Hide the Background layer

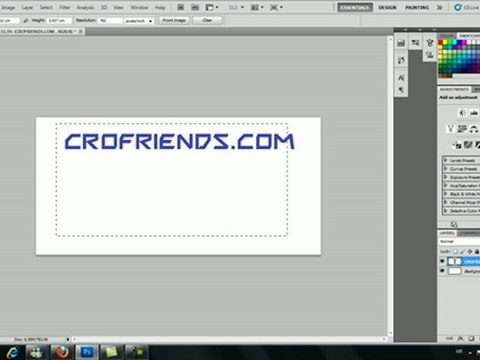[x=442, y=271]
